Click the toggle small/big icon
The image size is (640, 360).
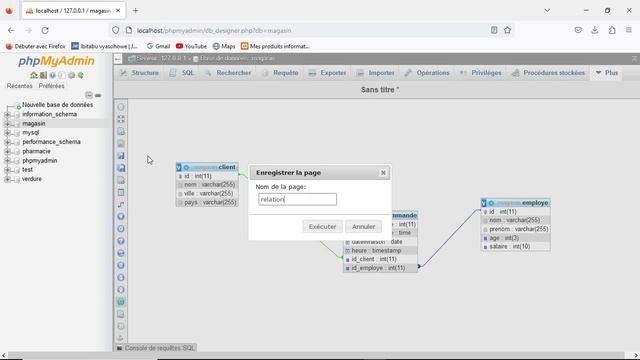click(121, 290)
